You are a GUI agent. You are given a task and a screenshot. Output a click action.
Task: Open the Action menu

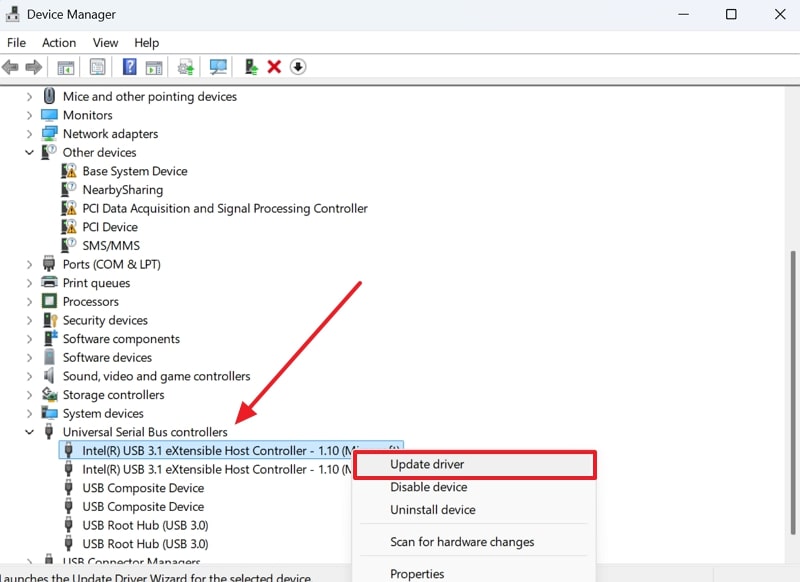point(59,42)
